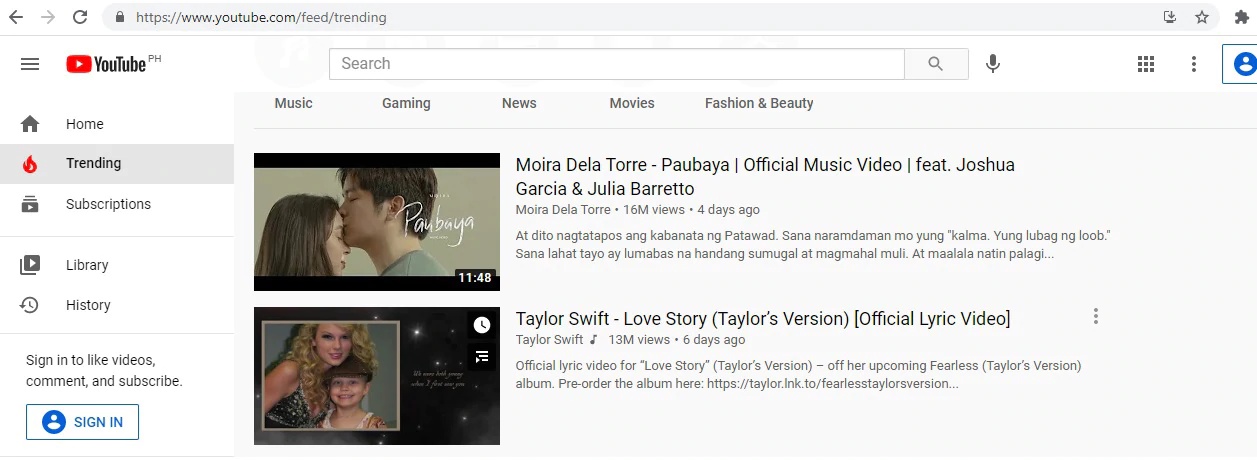This screenshot has height=460, width=1257.
Task: Add Taylor Swift video to queue
Action: [x=482, y=356]
